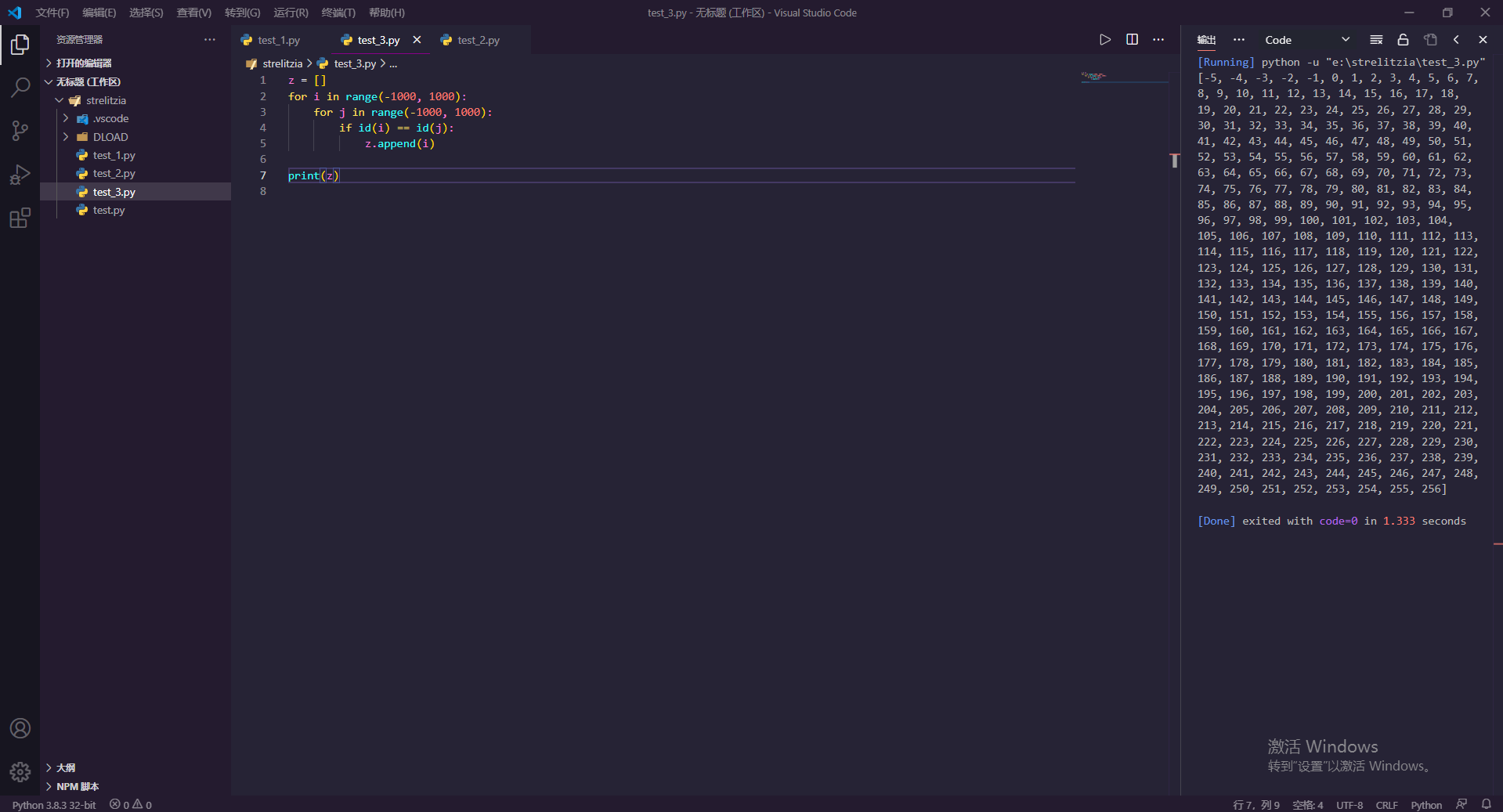The width and height of the screenshot is (1503, 812).
Task: Open 帮助(H) menu
Action: pyautogui.click(x=387, y=13)
